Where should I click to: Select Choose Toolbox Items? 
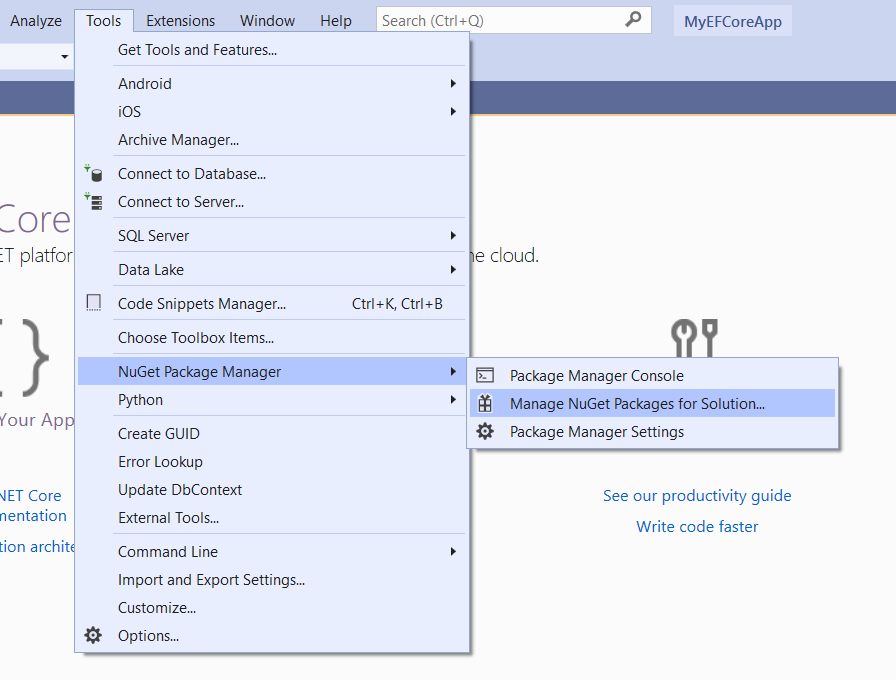pos(272,338)
